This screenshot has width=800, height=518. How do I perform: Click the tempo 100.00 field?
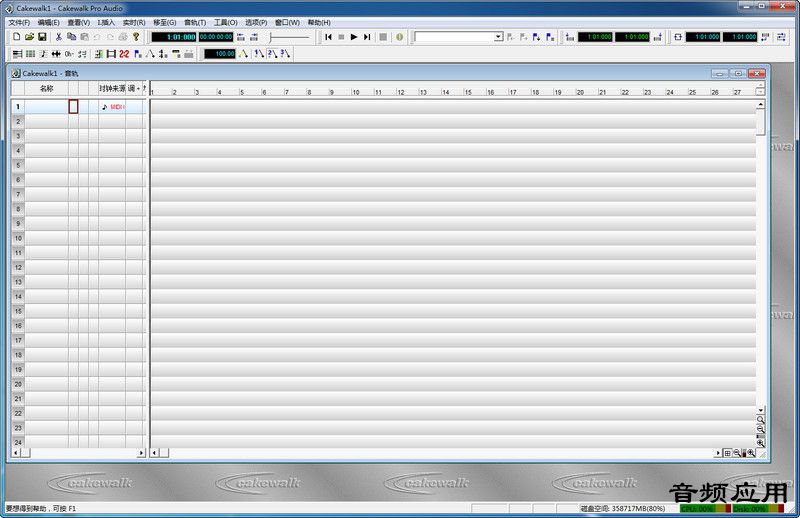220,54
